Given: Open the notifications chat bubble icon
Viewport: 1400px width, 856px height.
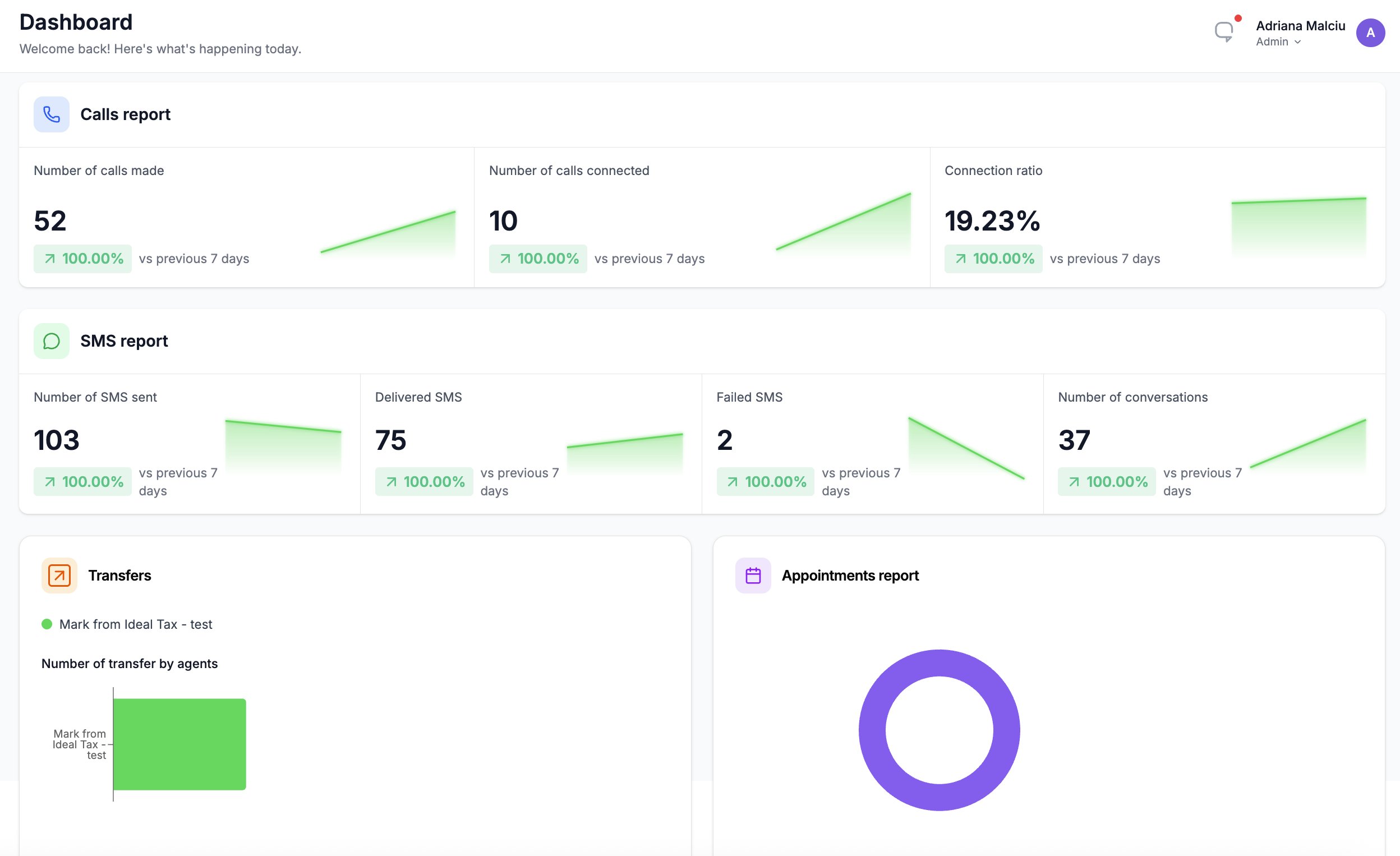Looking at the screenshot, I should pos(1223,31).
